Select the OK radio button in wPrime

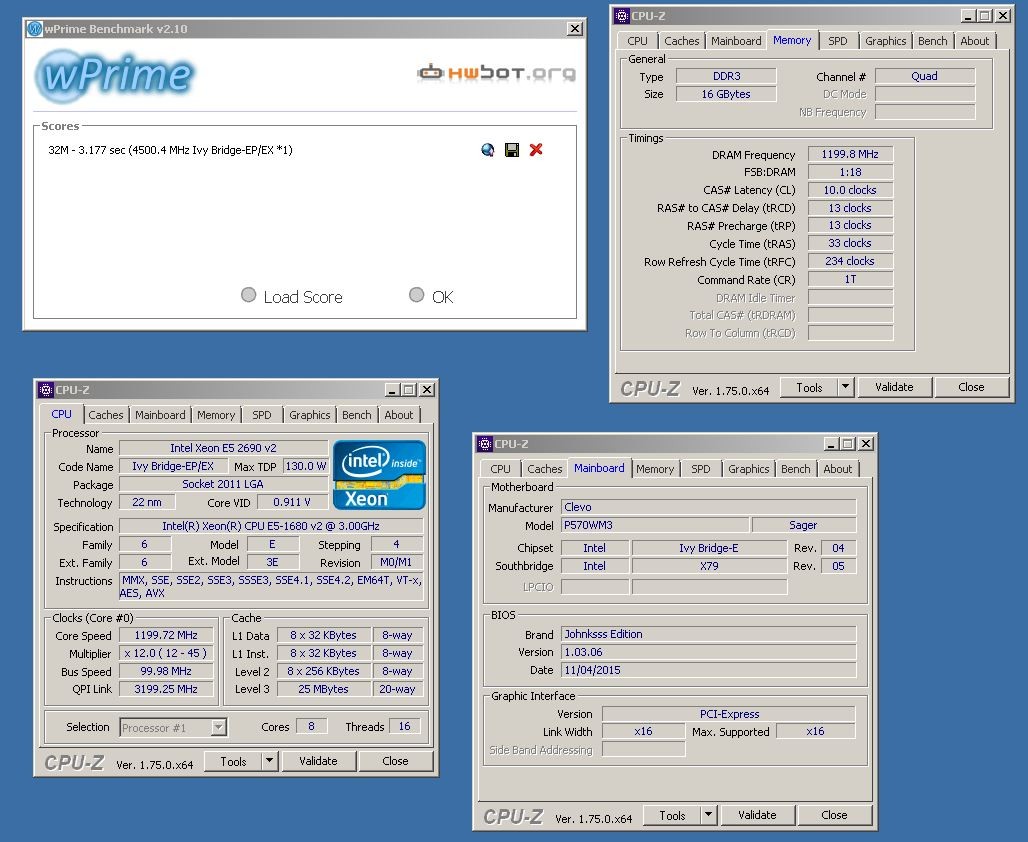pos(416,295)
